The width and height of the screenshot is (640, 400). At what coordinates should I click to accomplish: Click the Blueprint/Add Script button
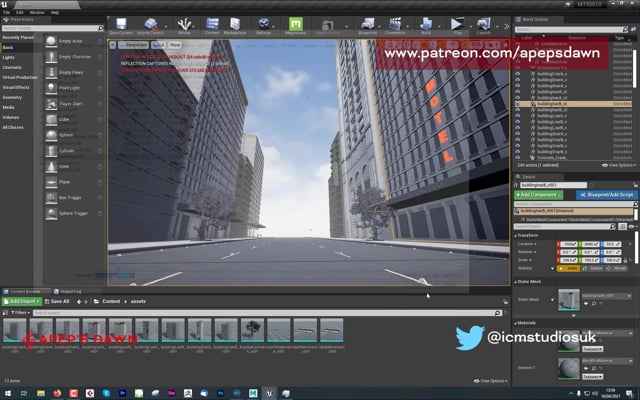(606, 195)
